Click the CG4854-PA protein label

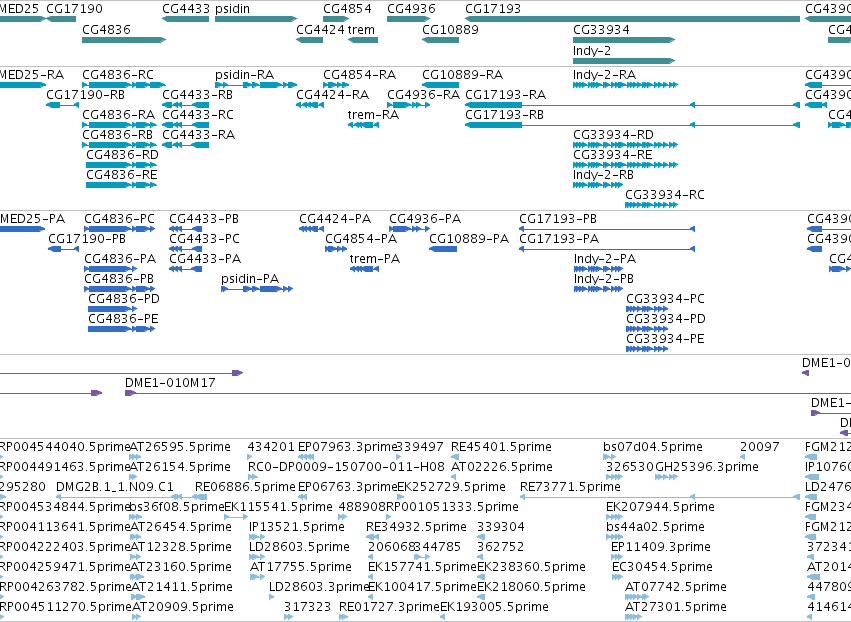pyautogui.click(x=361, y=239)
